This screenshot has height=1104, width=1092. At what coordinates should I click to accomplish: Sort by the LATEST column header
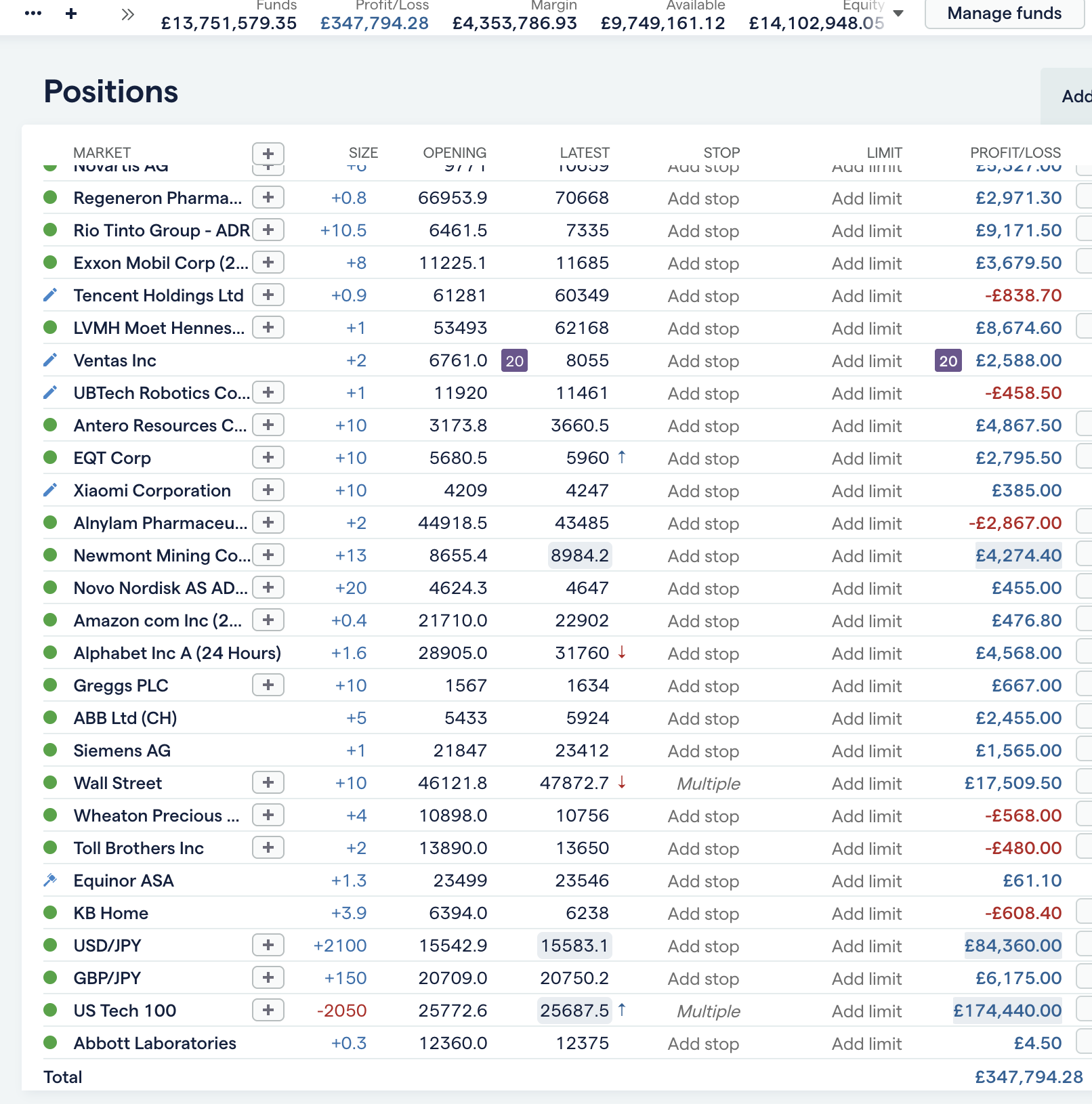pyautogui.click(x=585, y=153)
